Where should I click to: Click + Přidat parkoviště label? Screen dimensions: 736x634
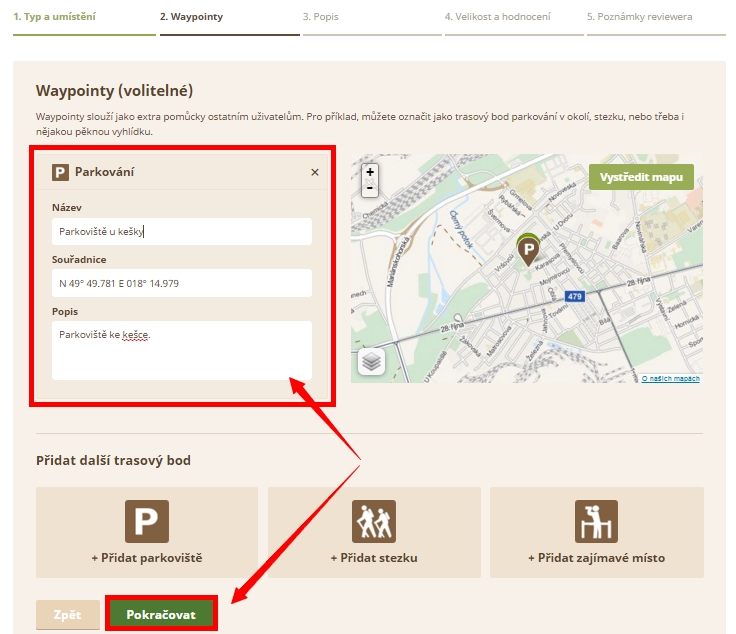[147, 558]
